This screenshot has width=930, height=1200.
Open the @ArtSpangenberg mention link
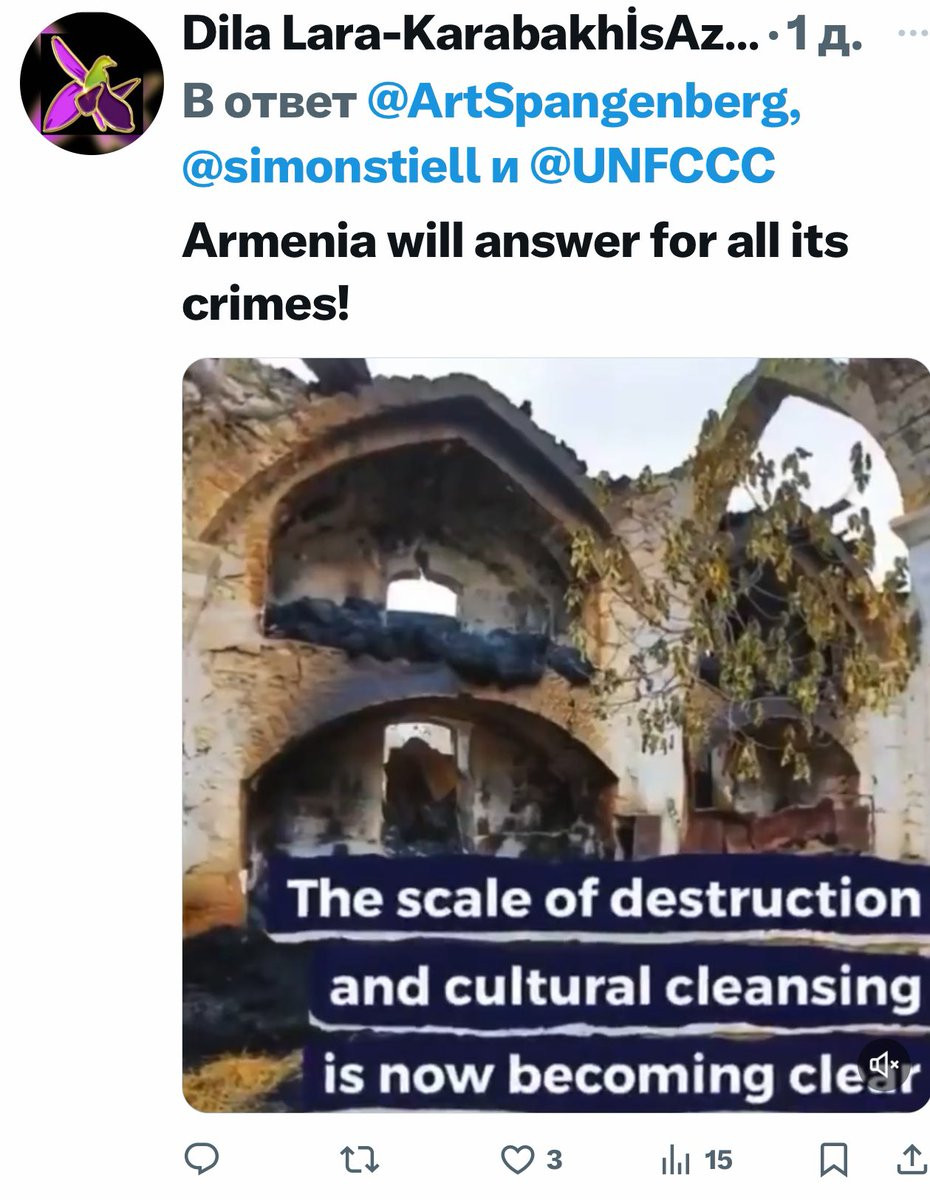point(585,103)
